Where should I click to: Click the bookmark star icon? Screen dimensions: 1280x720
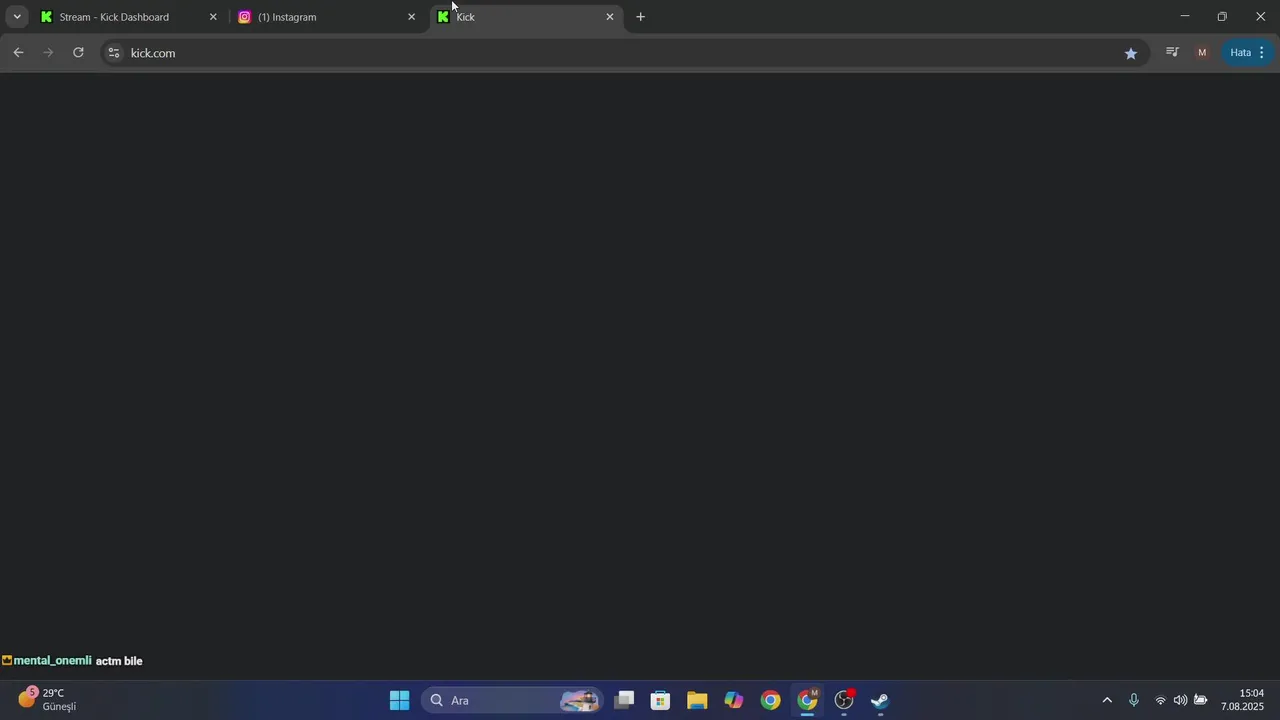(x=1131, y=53)
